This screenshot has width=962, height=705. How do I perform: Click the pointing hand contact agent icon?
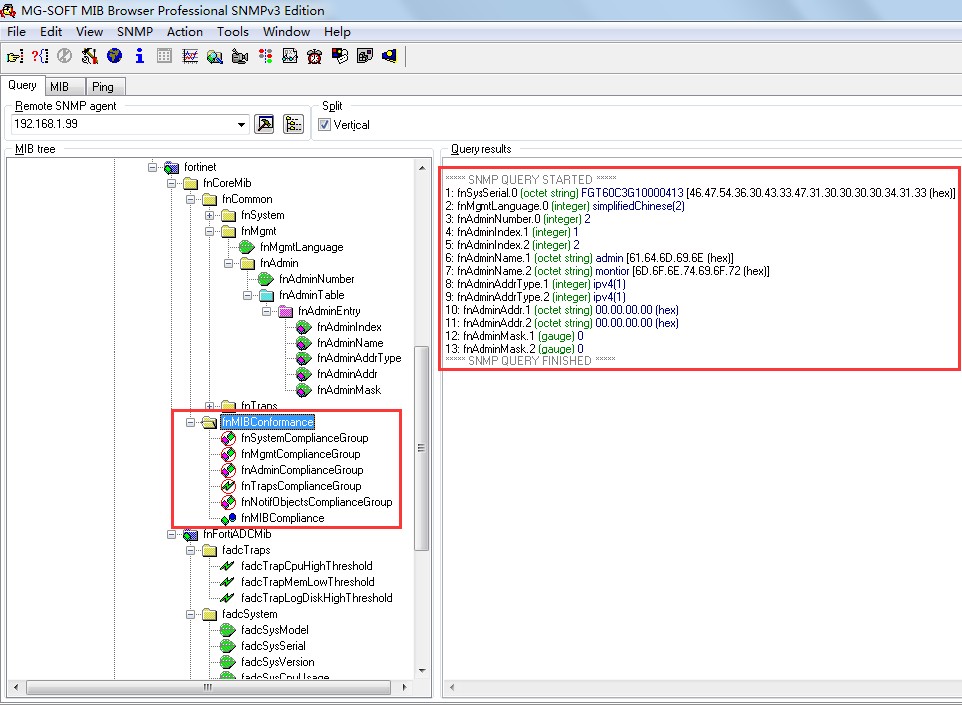click(x=15, y=56)
